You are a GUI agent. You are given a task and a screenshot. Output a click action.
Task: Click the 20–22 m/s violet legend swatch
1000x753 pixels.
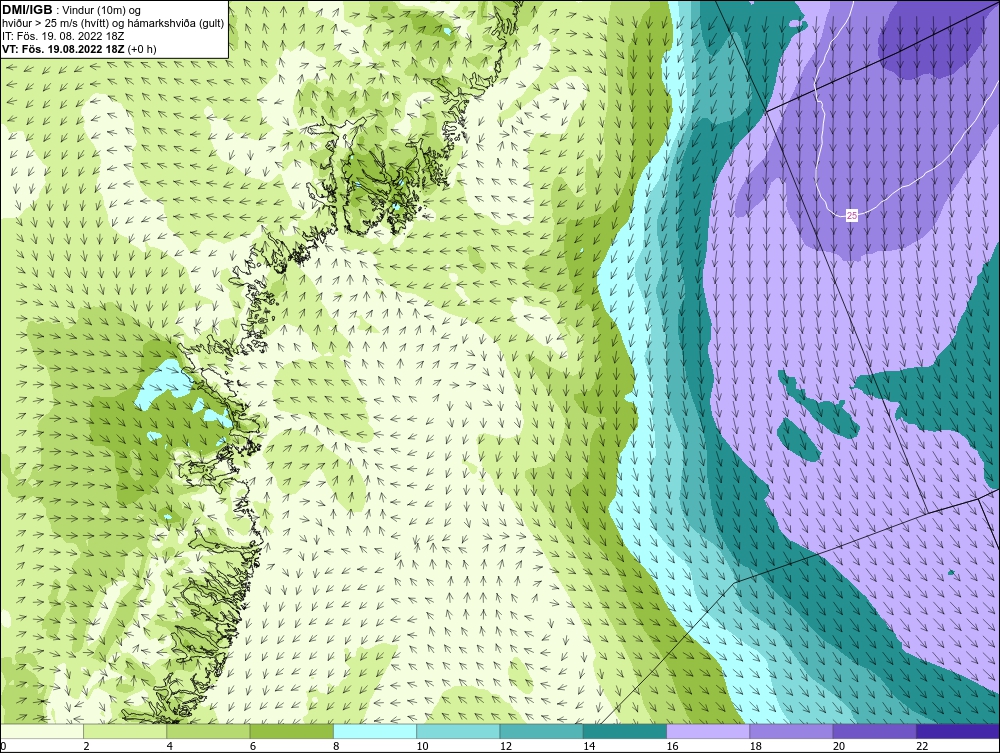(874, 731)
